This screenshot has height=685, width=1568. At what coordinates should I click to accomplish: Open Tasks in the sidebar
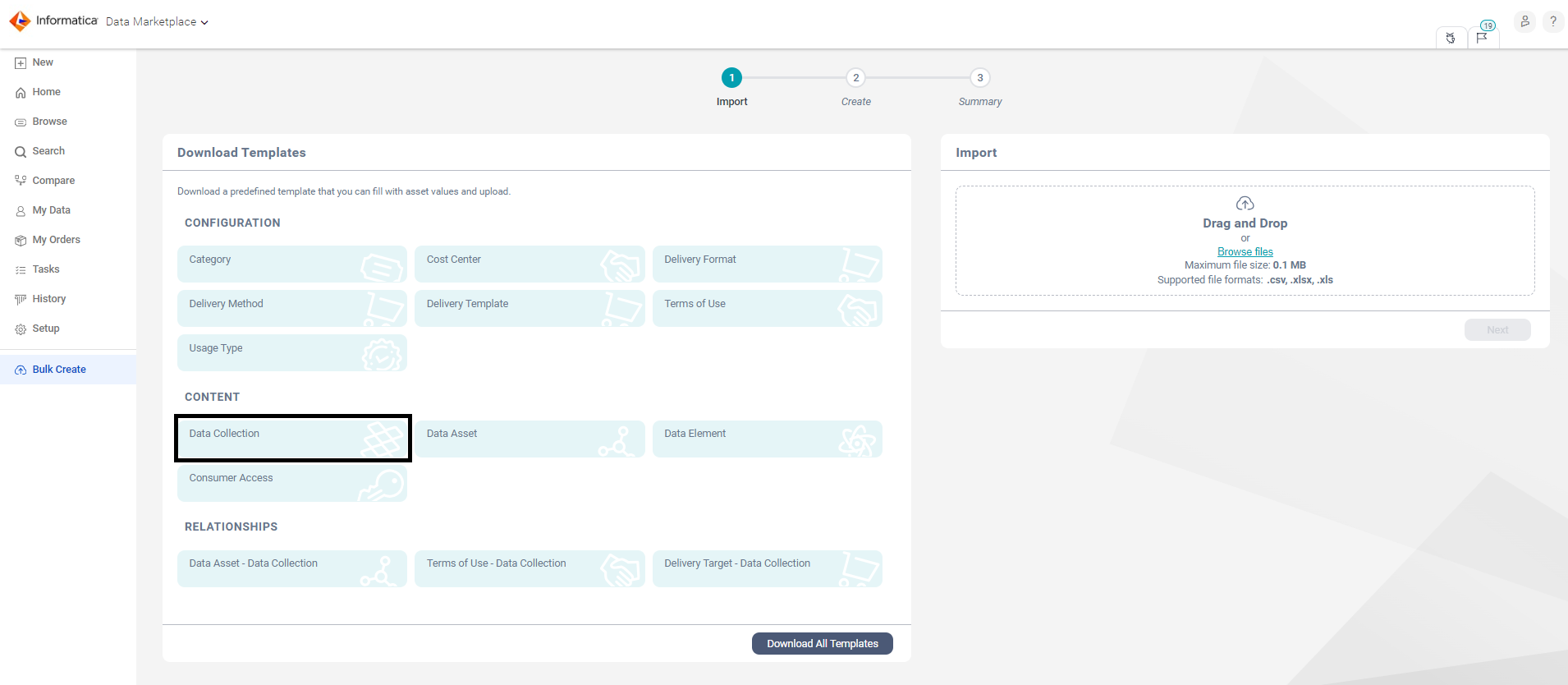click(68, 269)
